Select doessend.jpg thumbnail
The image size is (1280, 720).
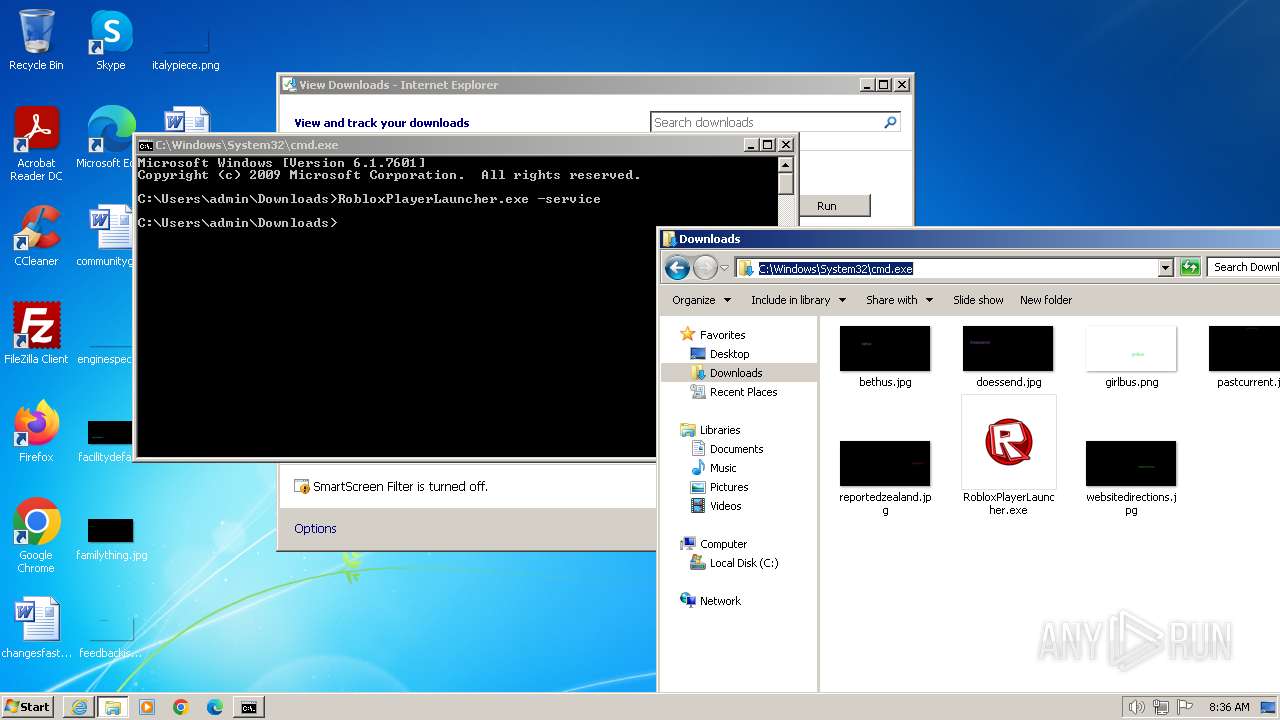[x=1009, y=357]
